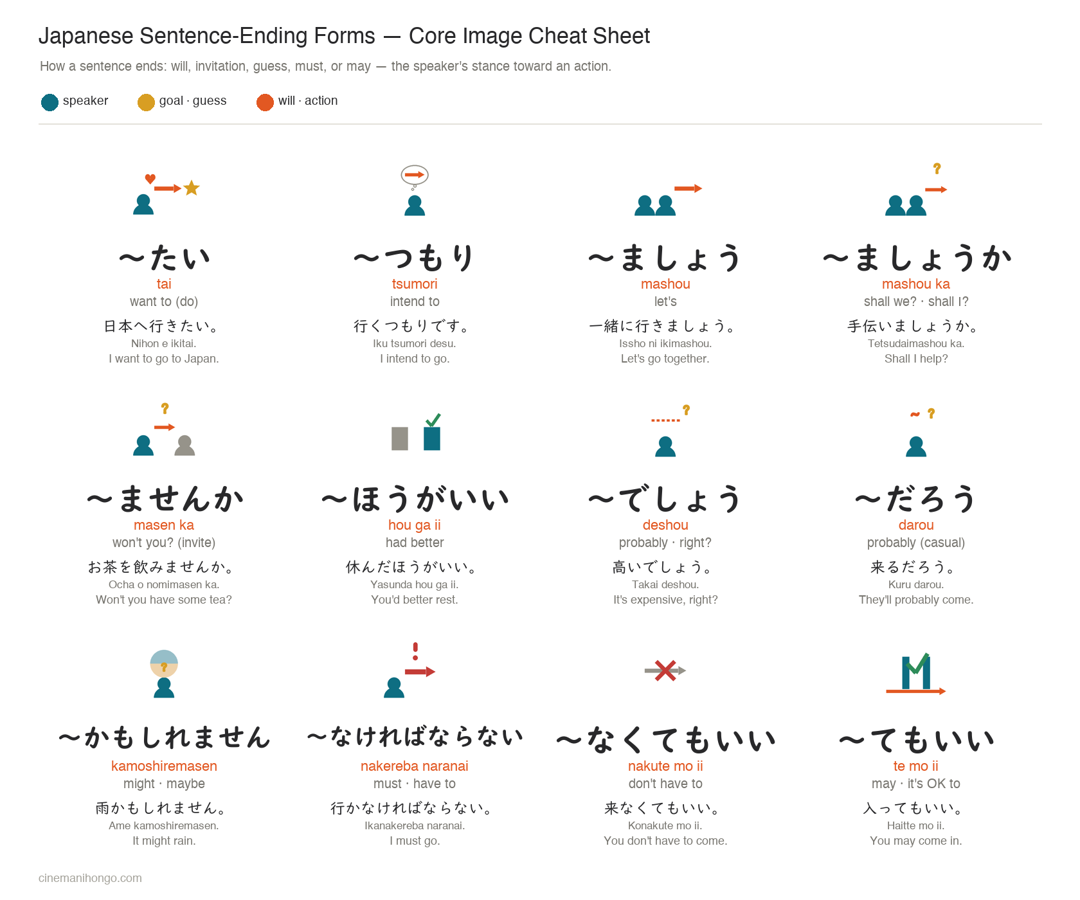Click the example sentence 日本へ行きたい。

162,326
